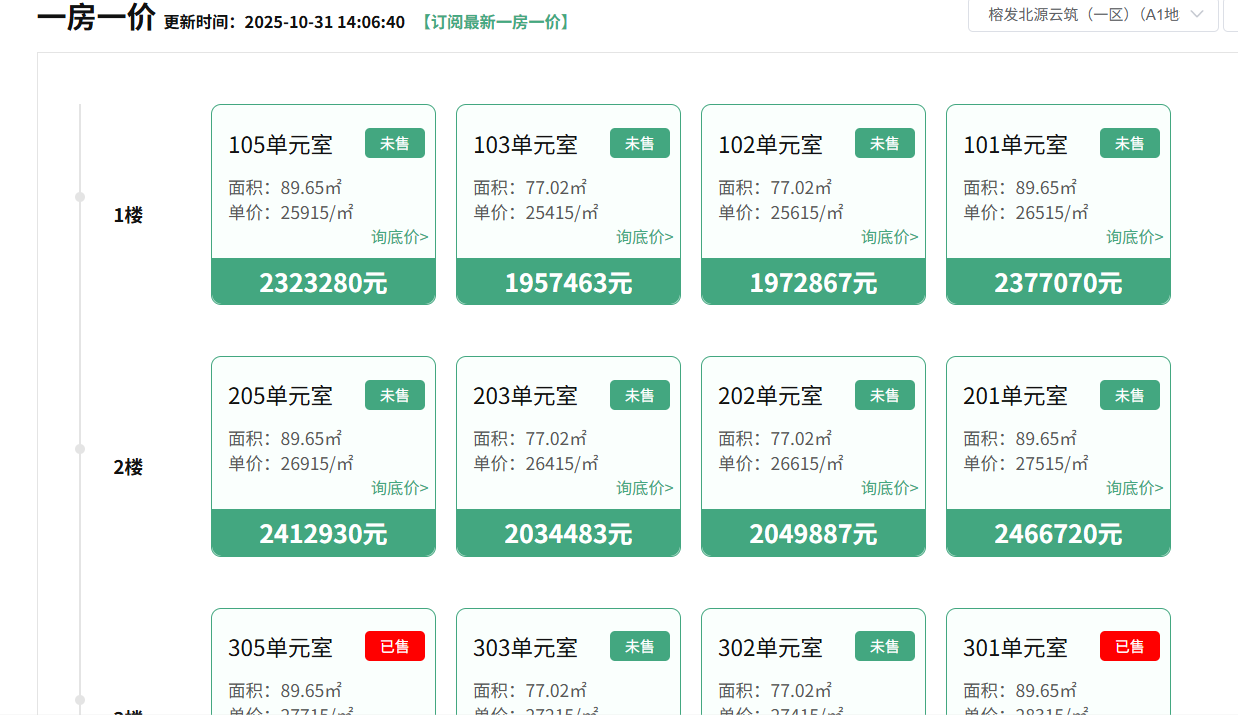Click 询底价 link for unit 101

1135,237
